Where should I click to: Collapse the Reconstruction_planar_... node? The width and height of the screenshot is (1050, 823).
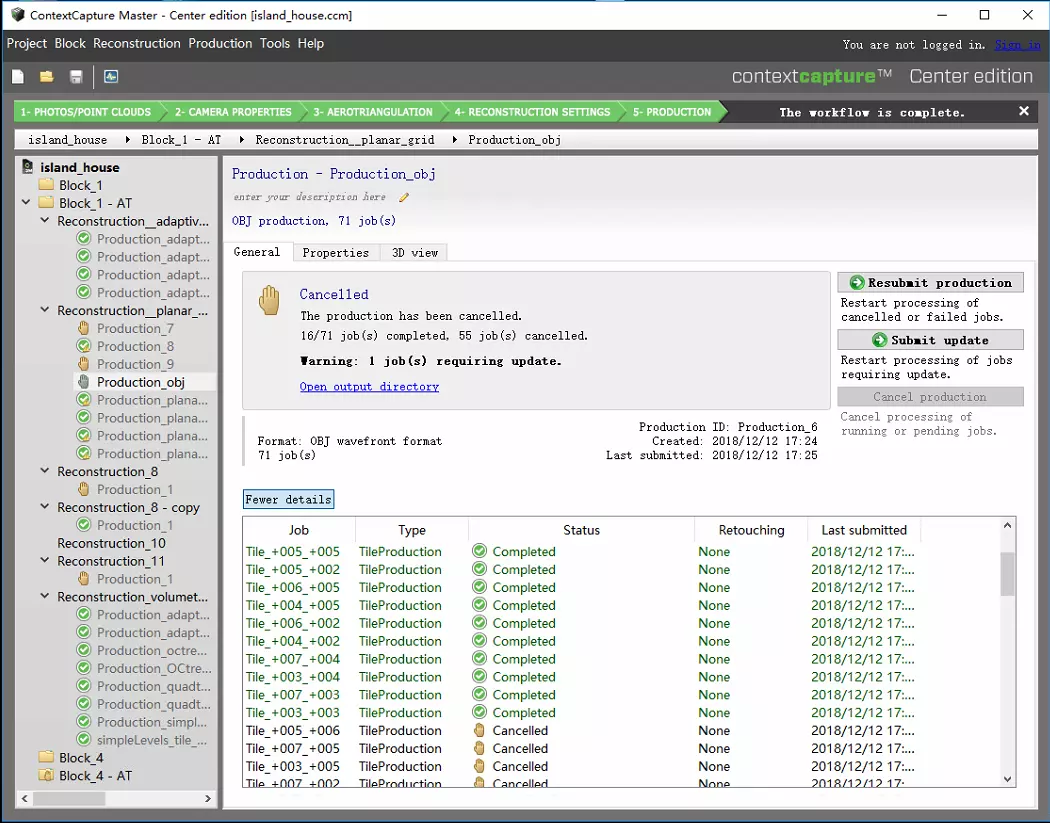[x=45, y=310]
